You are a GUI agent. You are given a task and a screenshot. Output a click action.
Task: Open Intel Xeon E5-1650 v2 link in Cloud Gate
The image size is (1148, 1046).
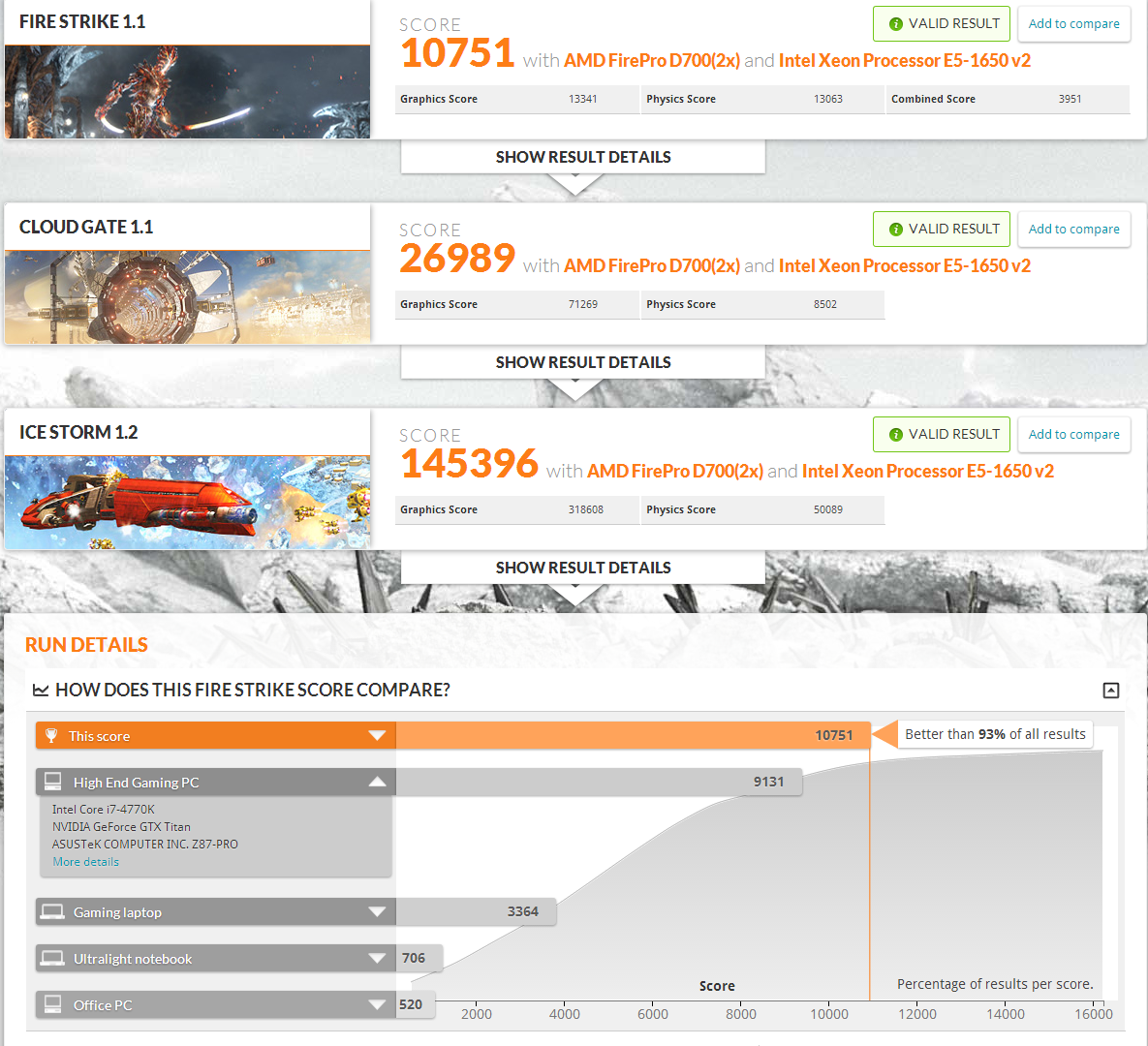904,265
